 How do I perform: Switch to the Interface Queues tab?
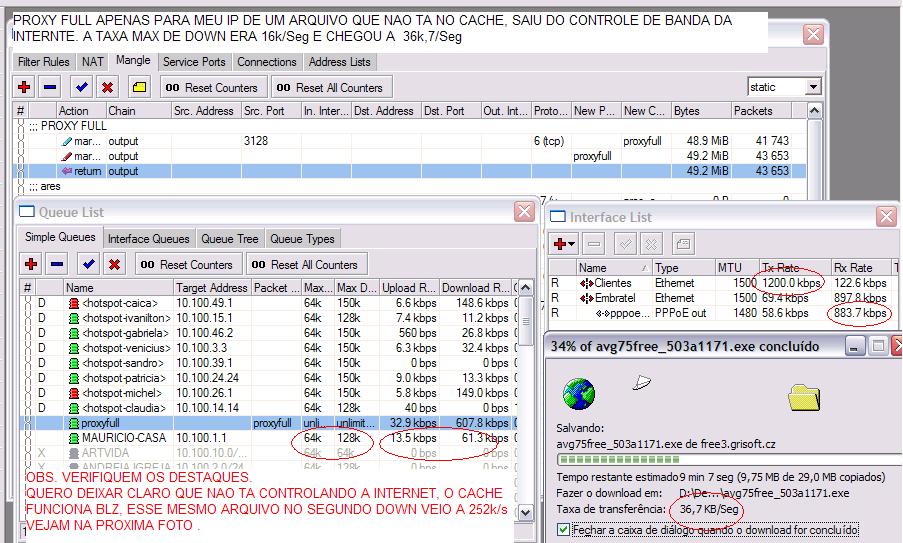pos(149,238)
